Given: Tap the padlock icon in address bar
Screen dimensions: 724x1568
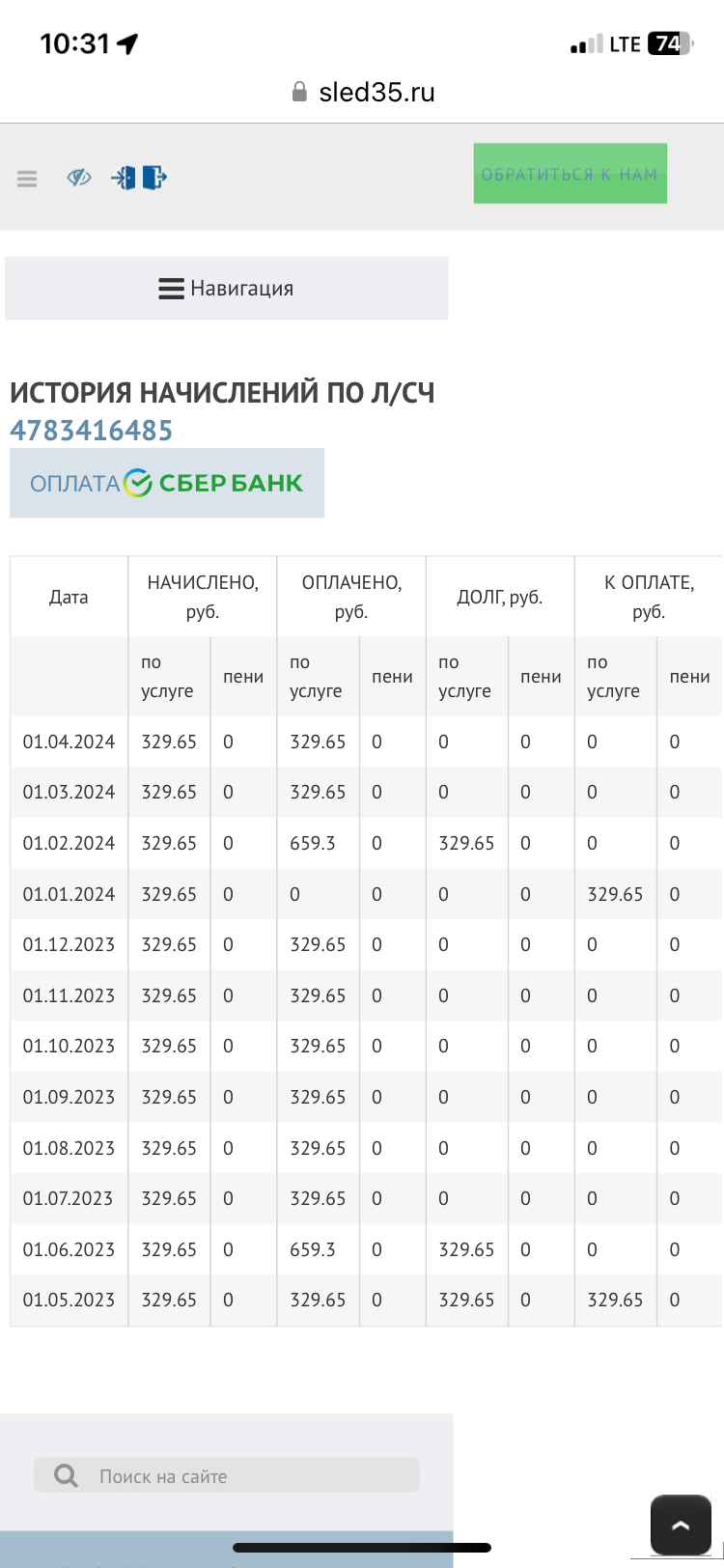Looking at the screenshot, I should click(299, 92).
